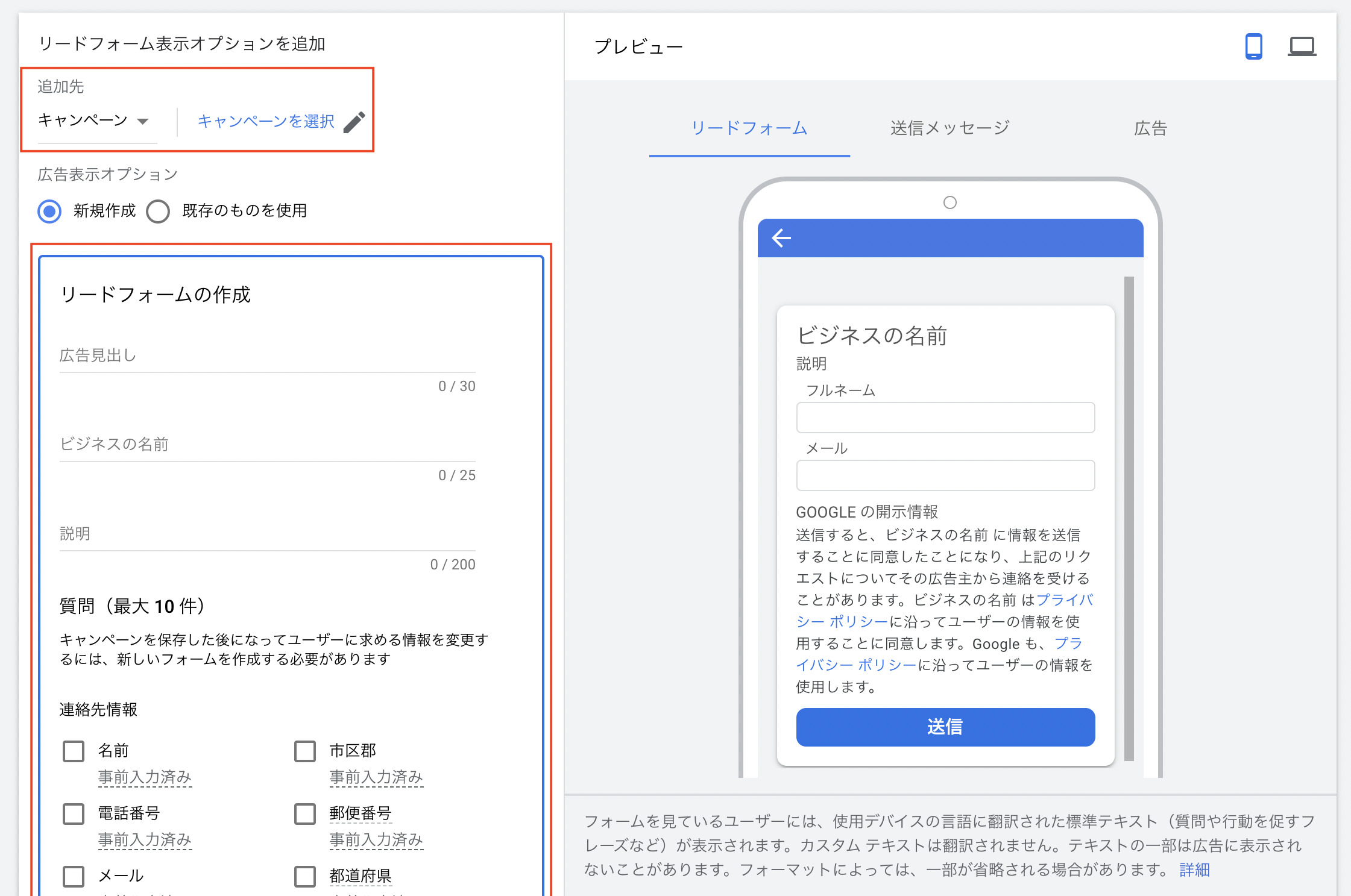Focus the ビジネスの名前 text field

(267, 445)
